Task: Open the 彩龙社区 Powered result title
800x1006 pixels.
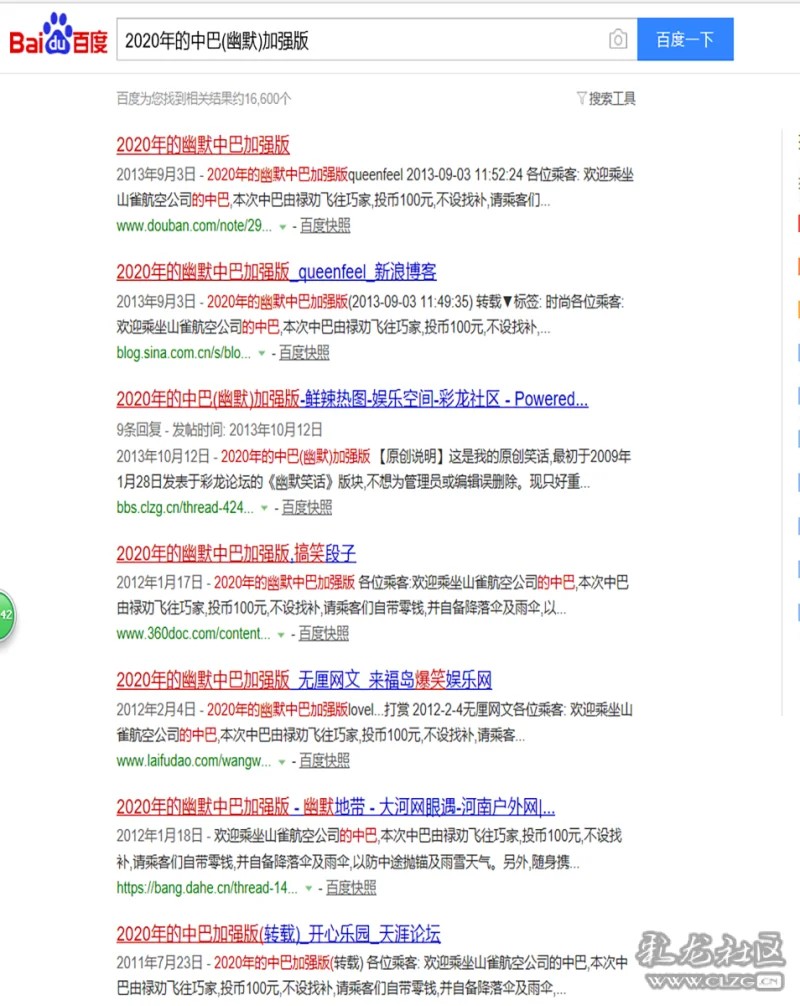Action: coord(352,399)
